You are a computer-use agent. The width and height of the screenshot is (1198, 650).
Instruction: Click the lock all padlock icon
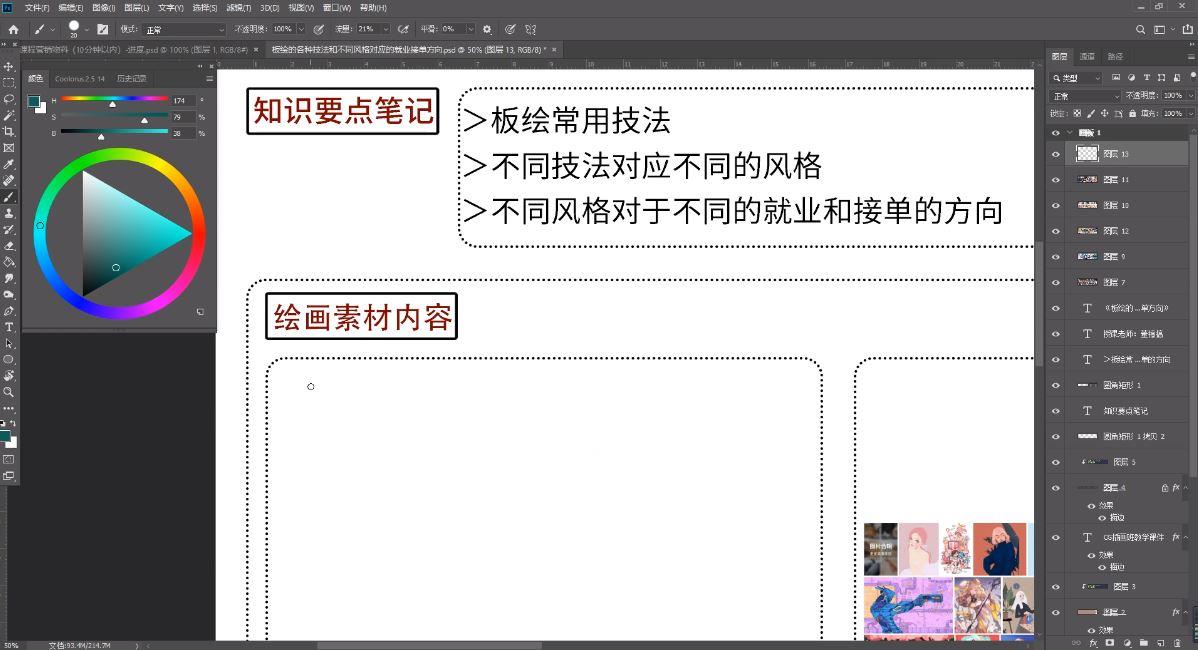1132,113
